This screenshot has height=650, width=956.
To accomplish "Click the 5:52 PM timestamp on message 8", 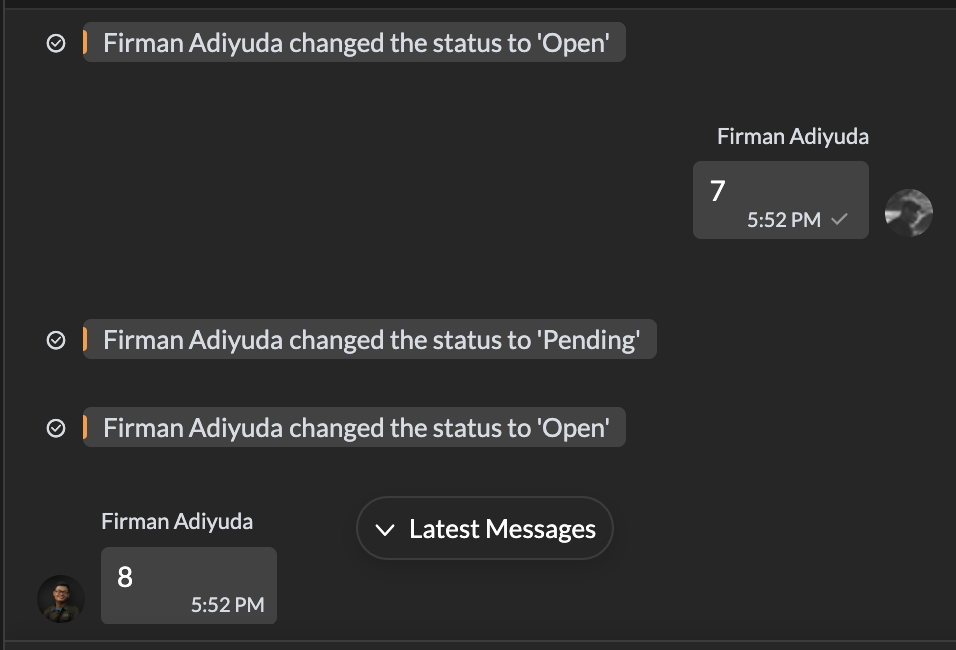I will [227, 605].
